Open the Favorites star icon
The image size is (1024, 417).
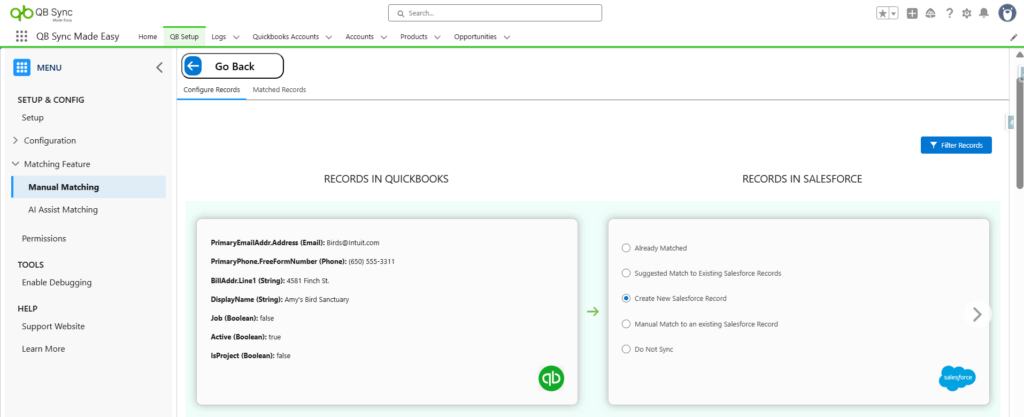click(882, 13)
